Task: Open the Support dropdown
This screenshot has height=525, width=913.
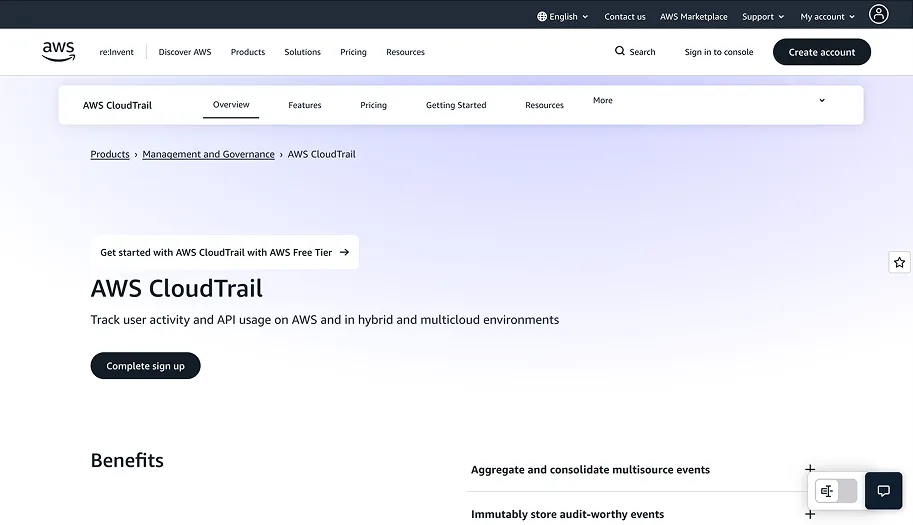Action: [763, 16]
